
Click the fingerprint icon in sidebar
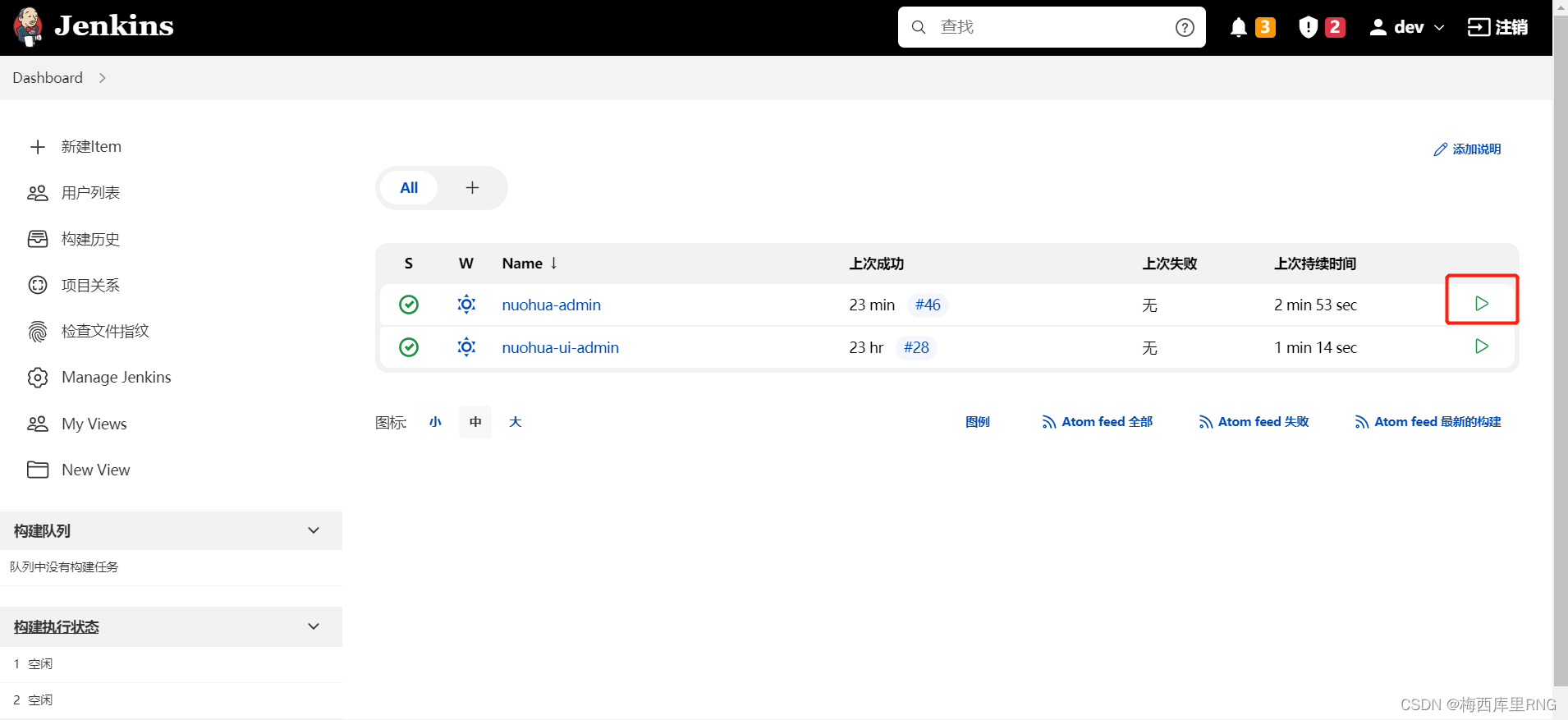(38, 331)
